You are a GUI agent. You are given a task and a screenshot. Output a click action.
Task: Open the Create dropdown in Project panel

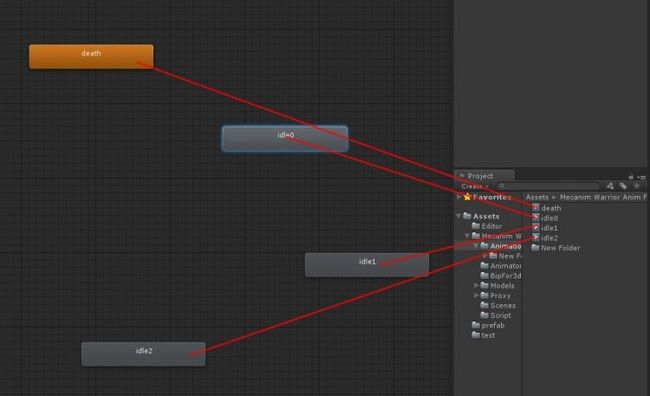pos(475,187)
